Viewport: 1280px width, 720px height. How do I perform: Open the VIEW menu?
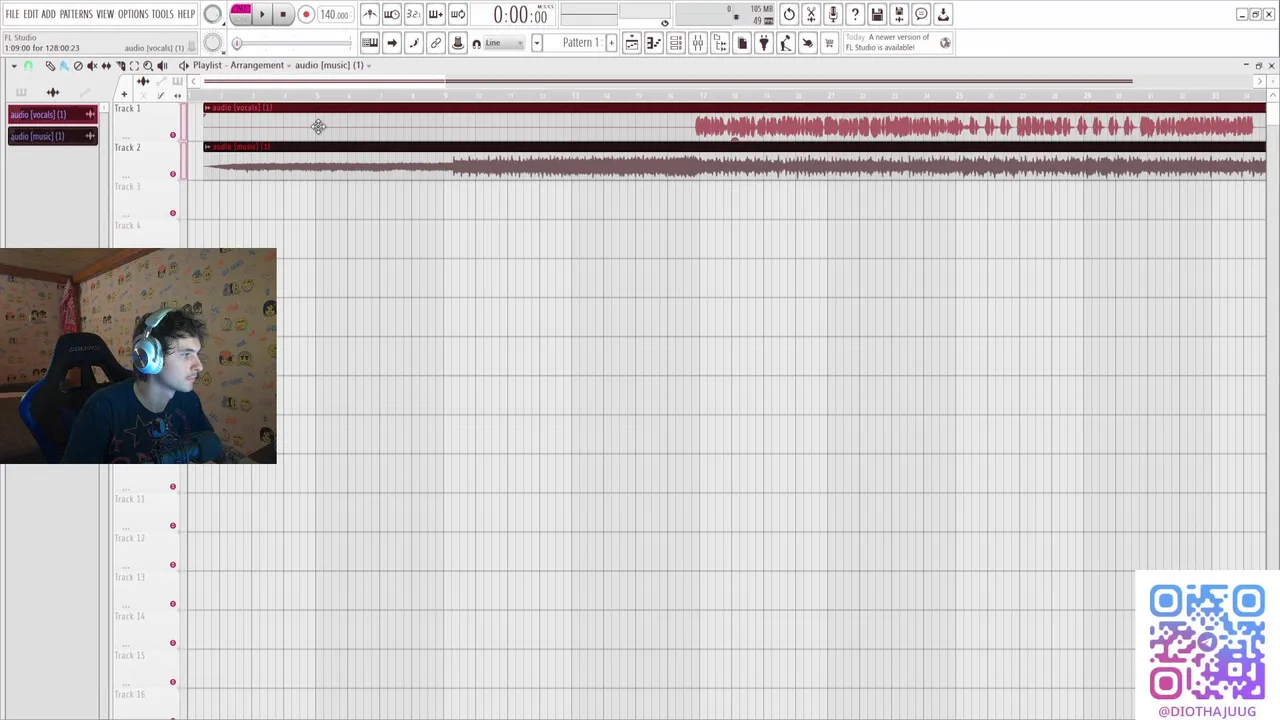[105, 14]
